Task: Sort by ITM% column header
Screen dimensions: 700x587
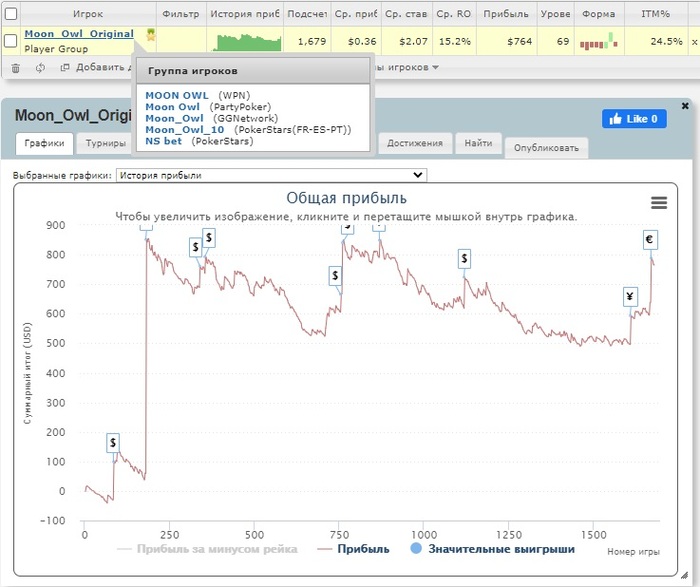Action: [x=655, y=14]
